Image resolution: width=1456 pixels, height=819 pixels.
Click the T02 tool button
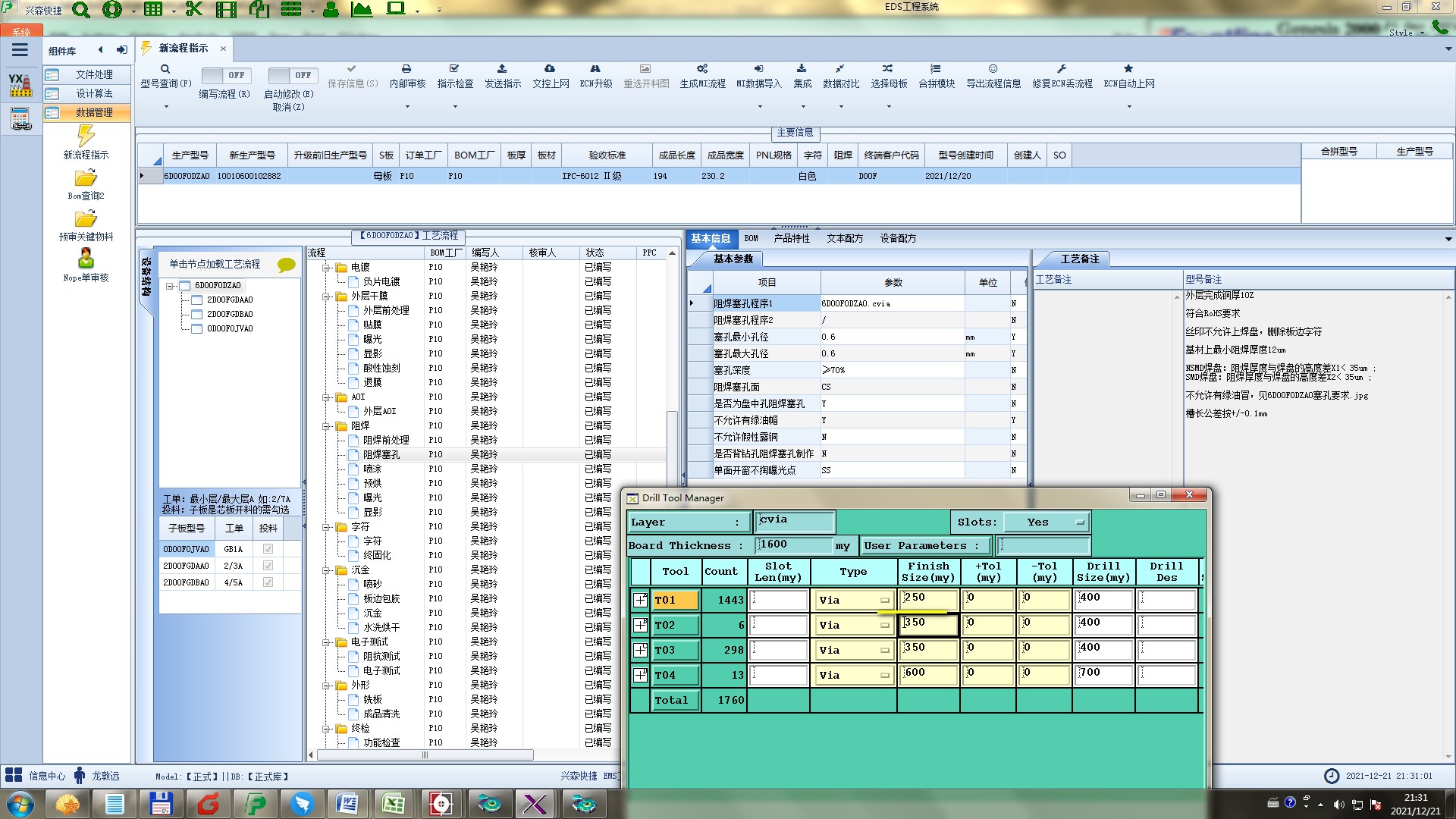(x=675, y=626)
